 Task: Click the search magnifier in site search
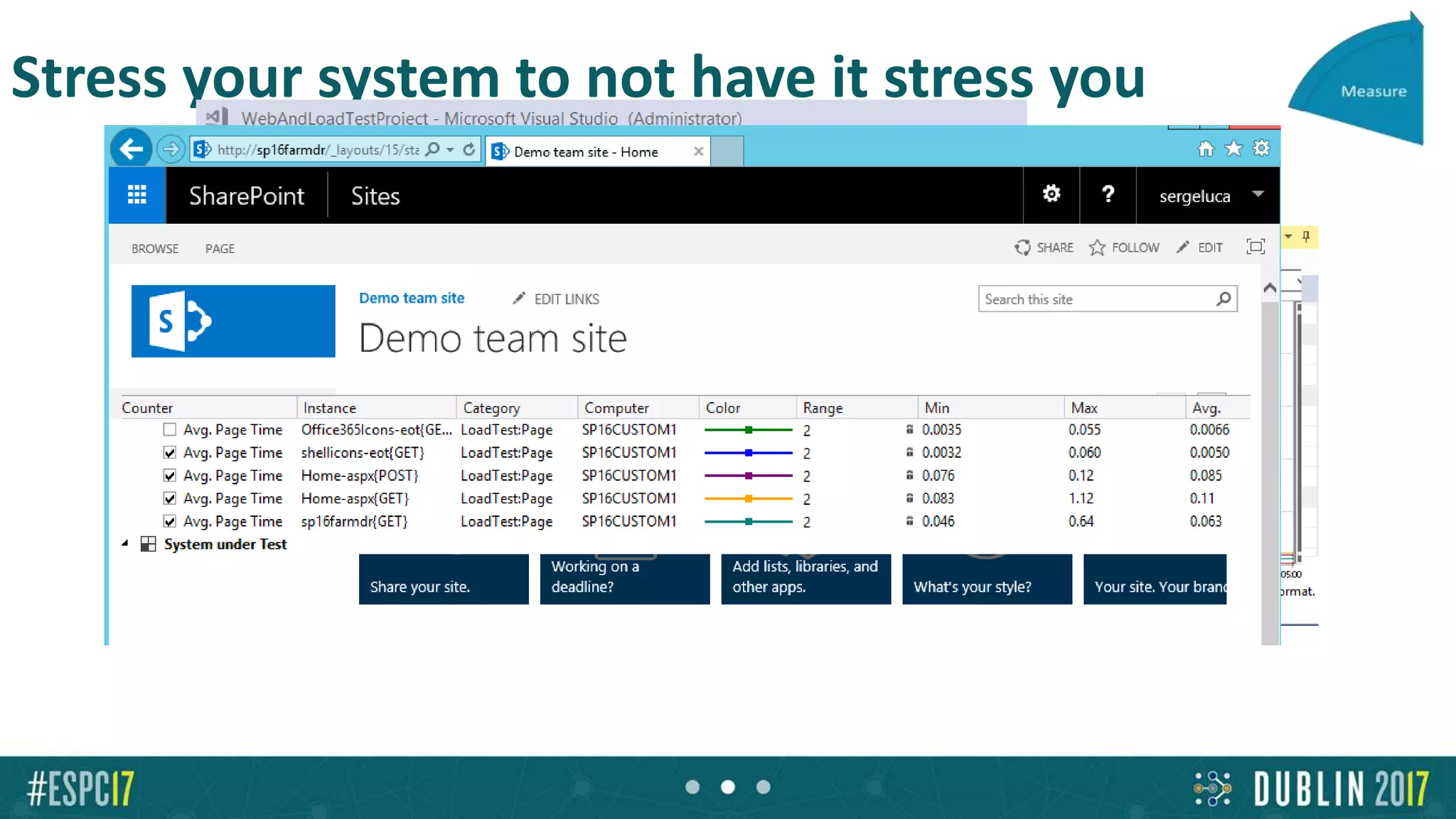tap(1223, 299)
